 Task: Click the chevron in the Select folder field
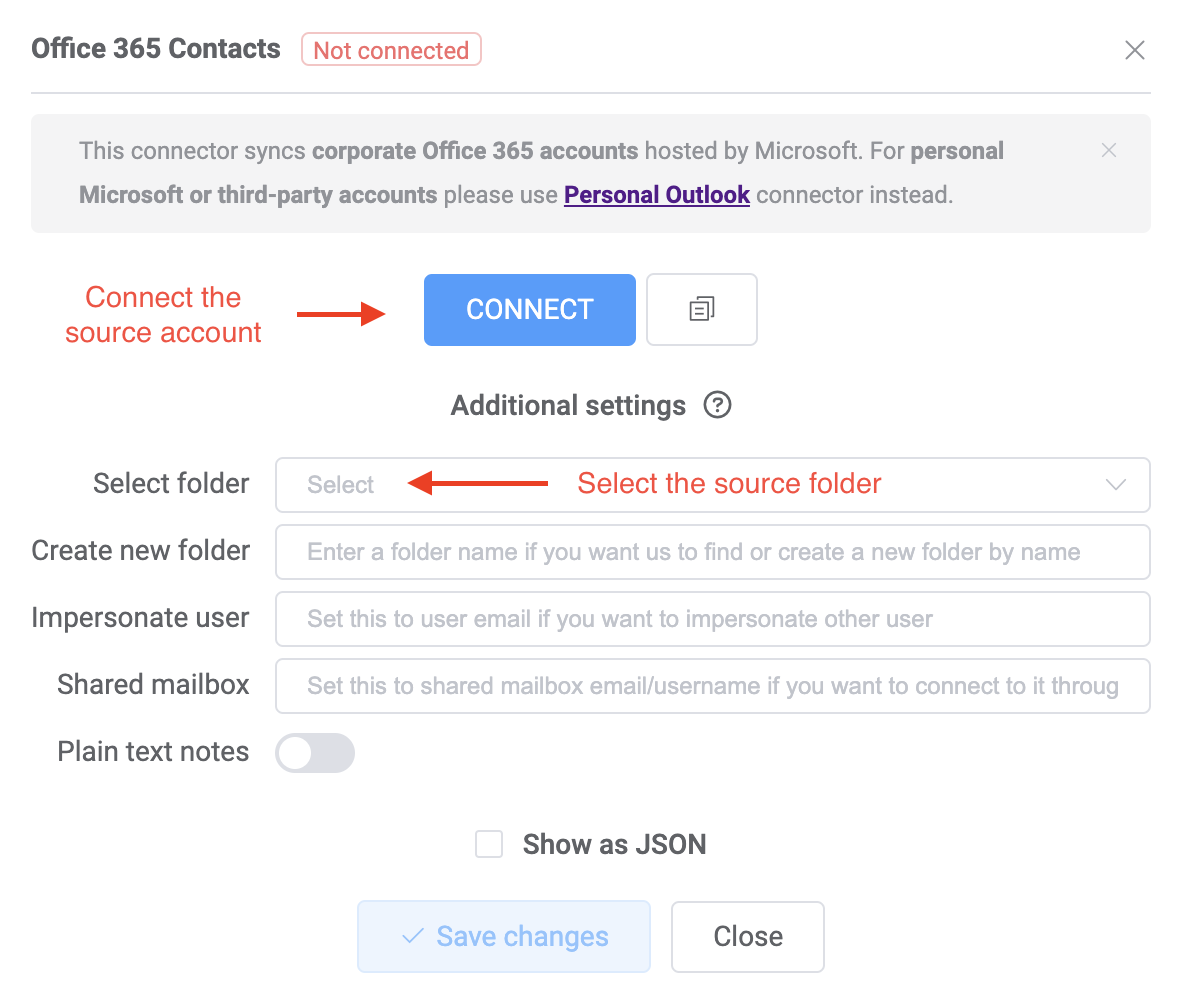click(1115, 485)
